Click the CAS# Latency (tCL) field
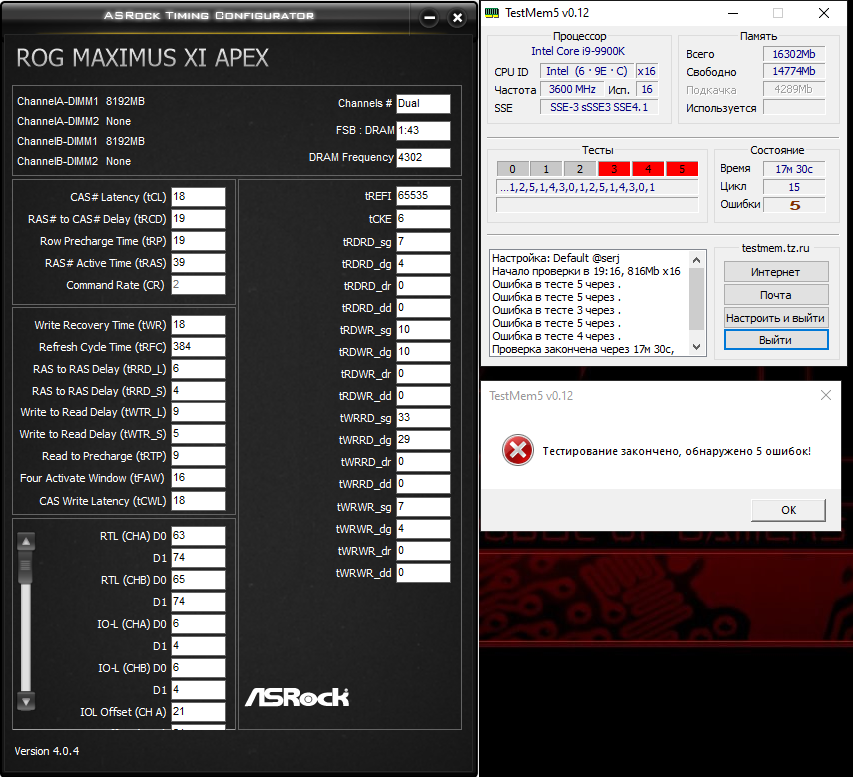853x777 pixels. (198, 197)
